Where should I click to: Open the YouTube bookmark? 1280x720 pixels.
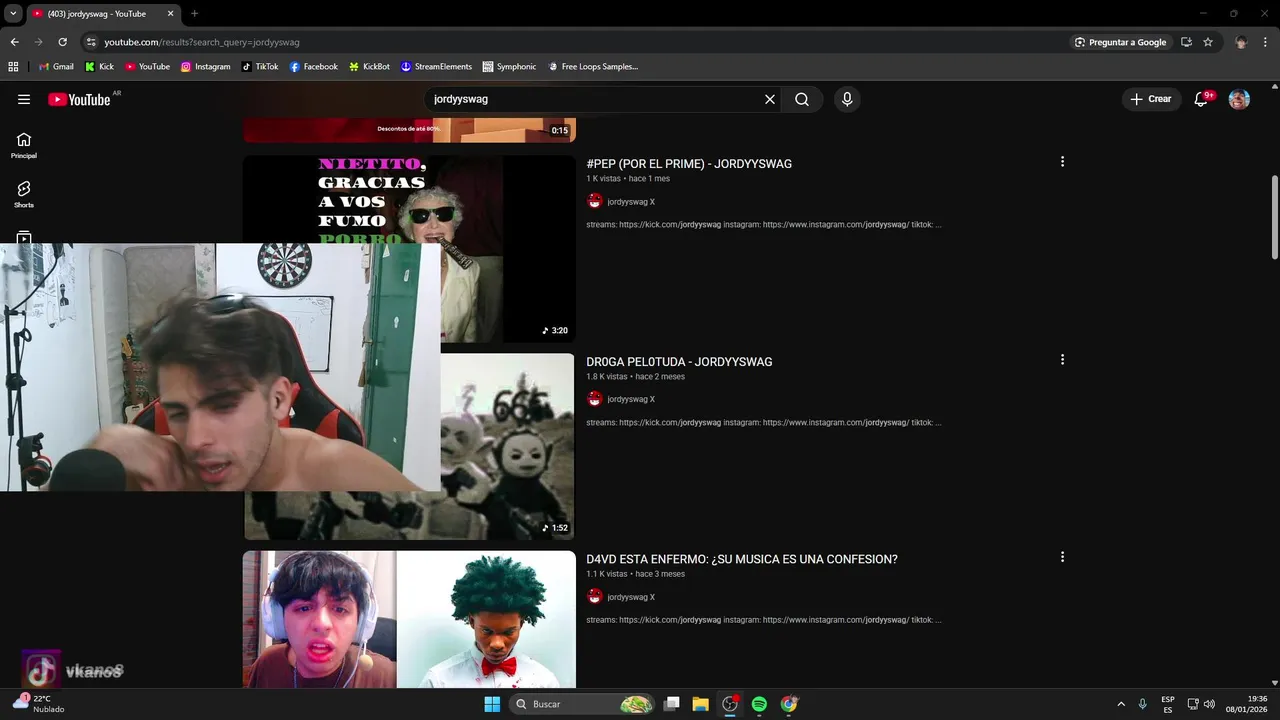[x=147, y=66]
